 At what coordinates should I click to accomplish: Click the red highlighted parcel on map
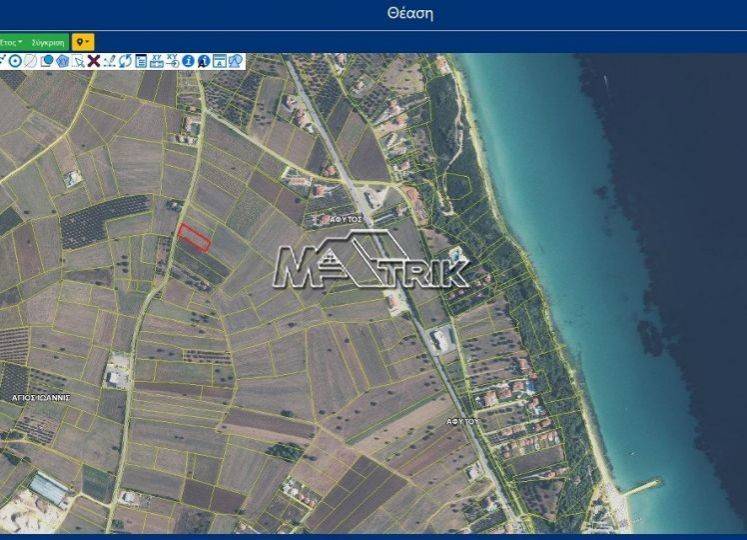[194, 237]
